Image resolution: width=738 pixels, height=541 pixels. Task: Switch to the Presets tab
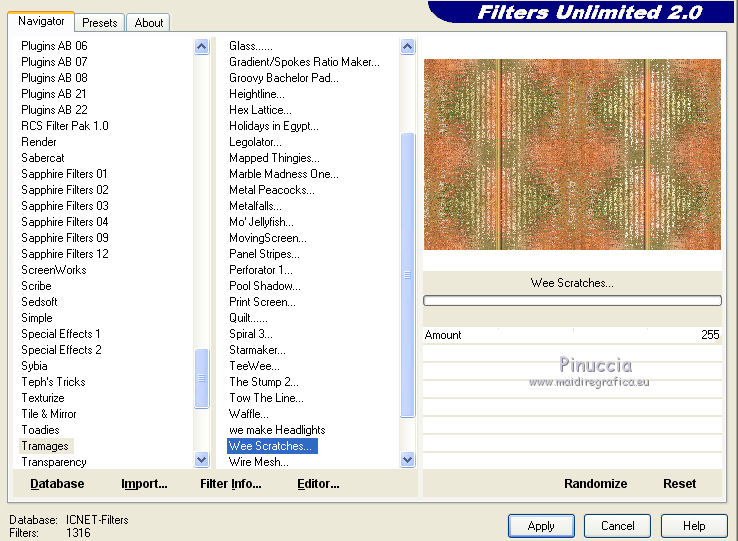(99, 23)
